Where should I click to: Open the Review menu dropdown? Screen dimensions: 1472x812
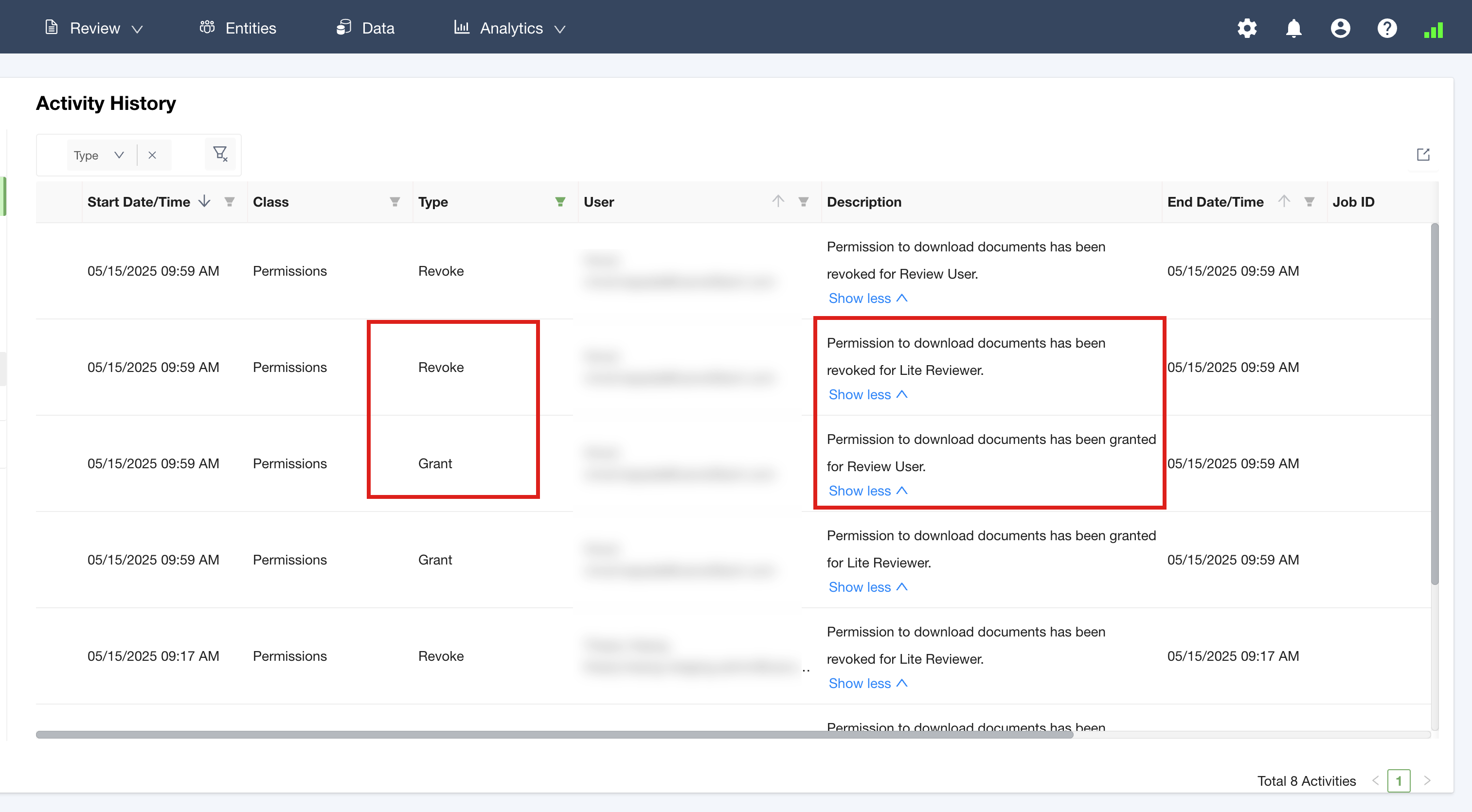[94, 28]
